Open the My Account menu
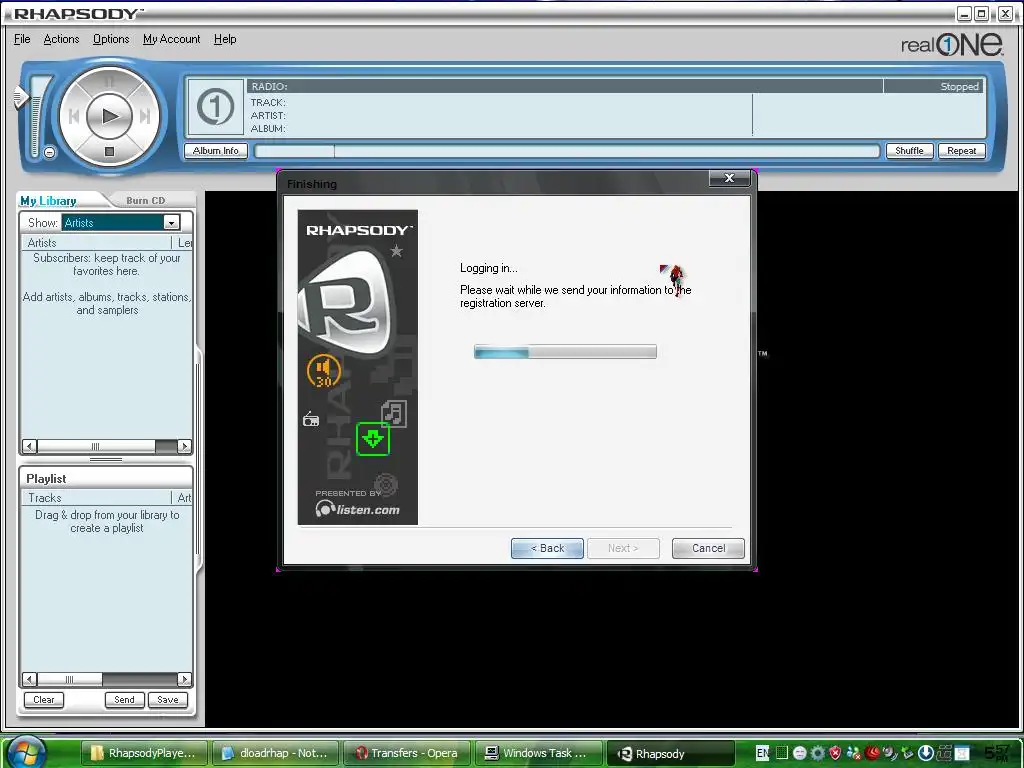This screenshot has width=1024, height=768. pos(172,39)
